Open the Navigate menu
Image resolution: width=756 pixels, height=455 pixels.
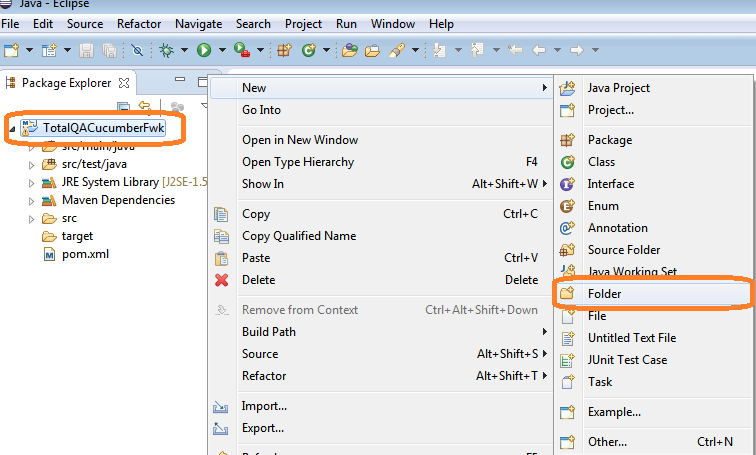pyautogui.click(x=199, y=24)
